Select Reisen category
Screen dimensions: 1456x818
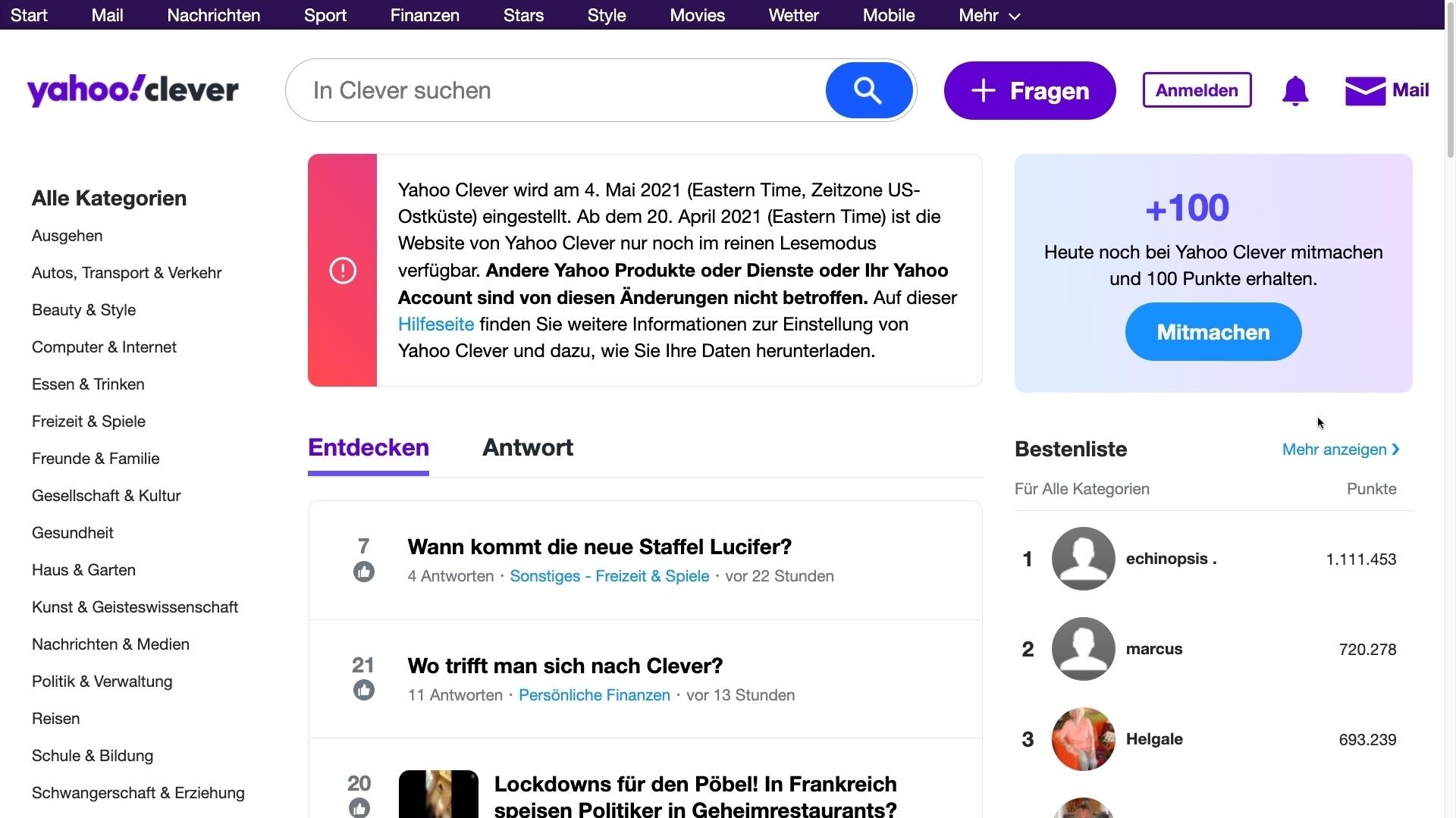pyautogui.click(x=56, y=719)
